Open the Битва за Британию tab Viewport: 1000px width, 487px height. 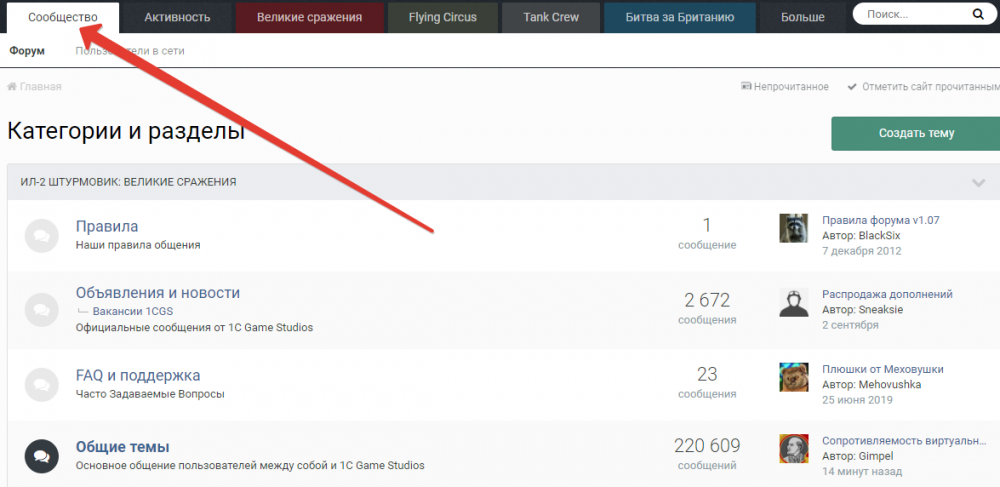(x=679, y=17)
